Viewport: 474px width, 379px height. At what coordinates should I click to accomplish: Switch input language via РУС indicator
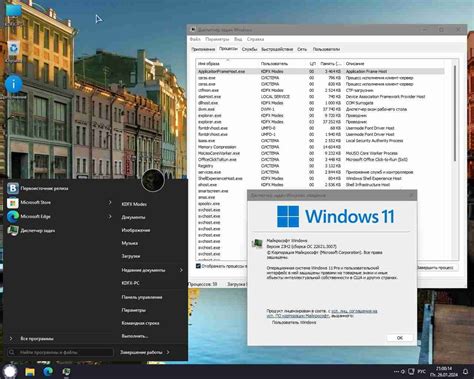point(421,371)
